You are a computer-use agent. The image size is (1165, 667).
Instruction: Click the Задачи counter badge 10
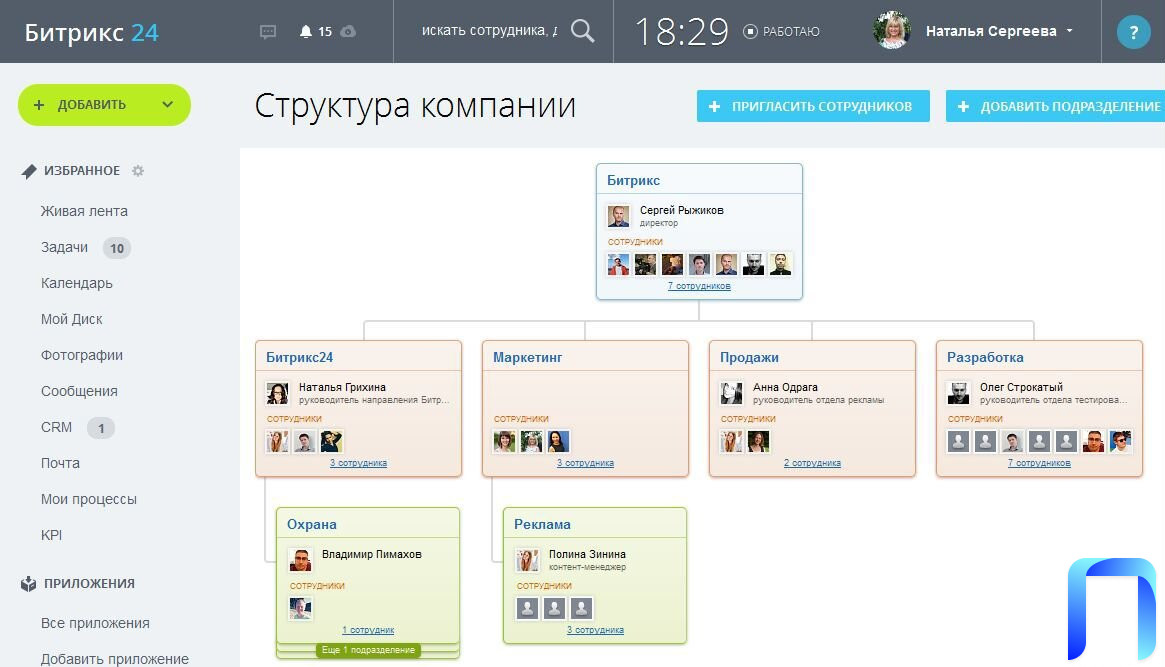(117, 248)
